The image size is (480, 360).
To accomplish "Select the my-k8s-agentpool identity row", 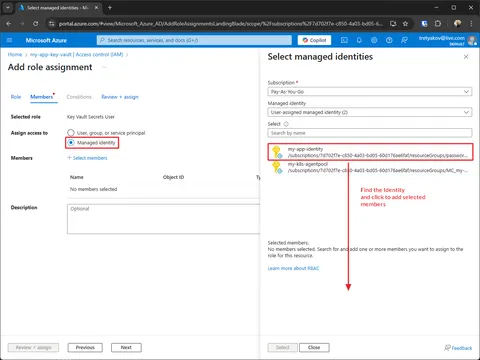I will coord(370,167).
